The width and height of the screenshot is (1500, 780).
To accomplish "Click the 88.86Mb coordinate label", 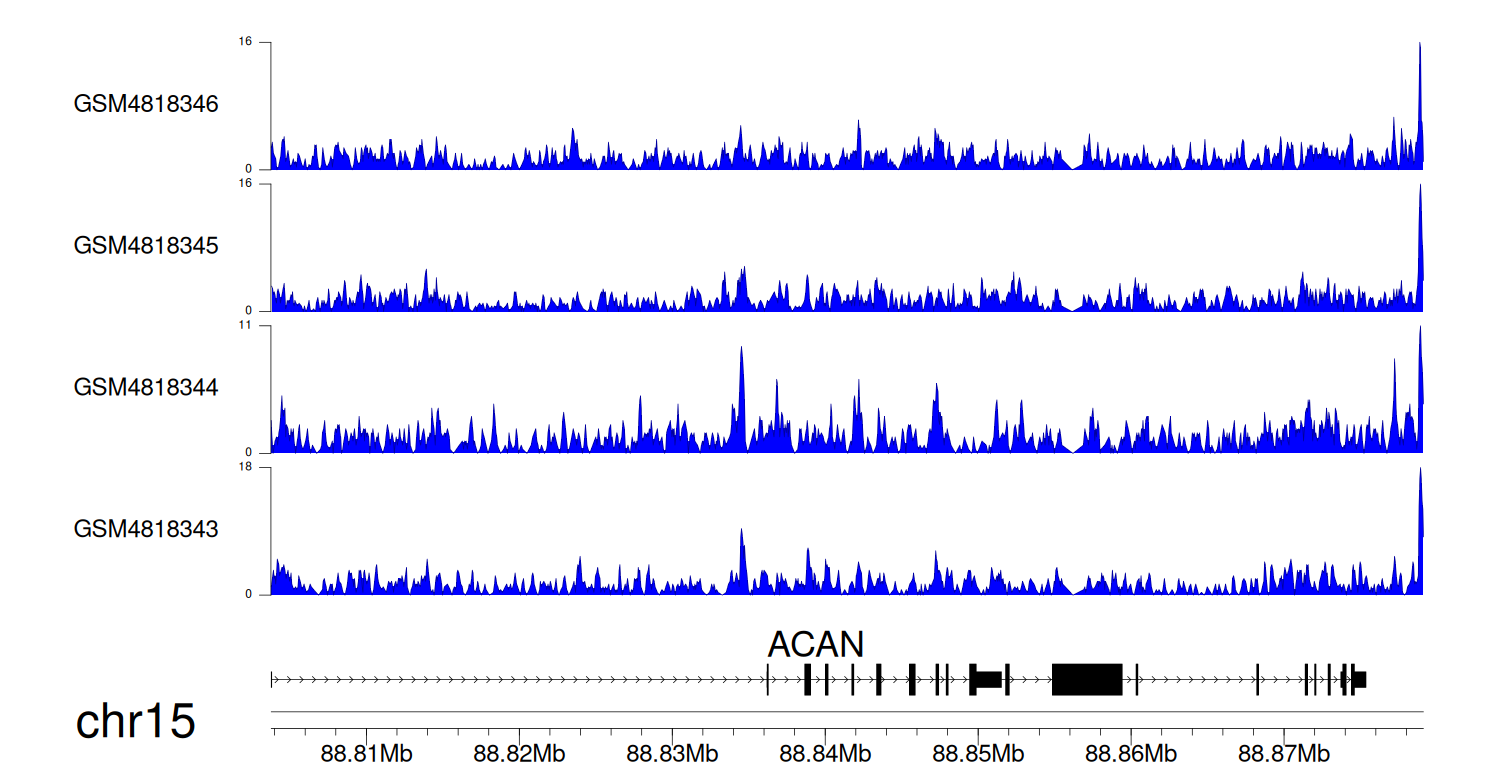I will point(1130,753).
